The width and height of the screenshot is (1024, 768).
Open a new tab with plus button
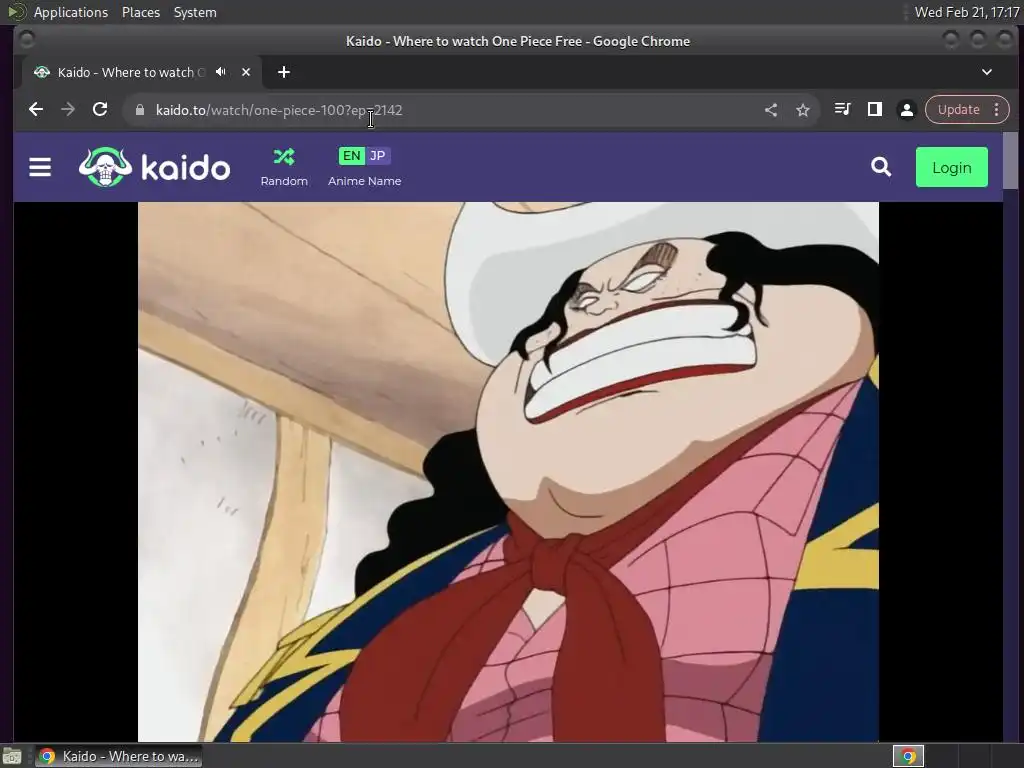283,72
